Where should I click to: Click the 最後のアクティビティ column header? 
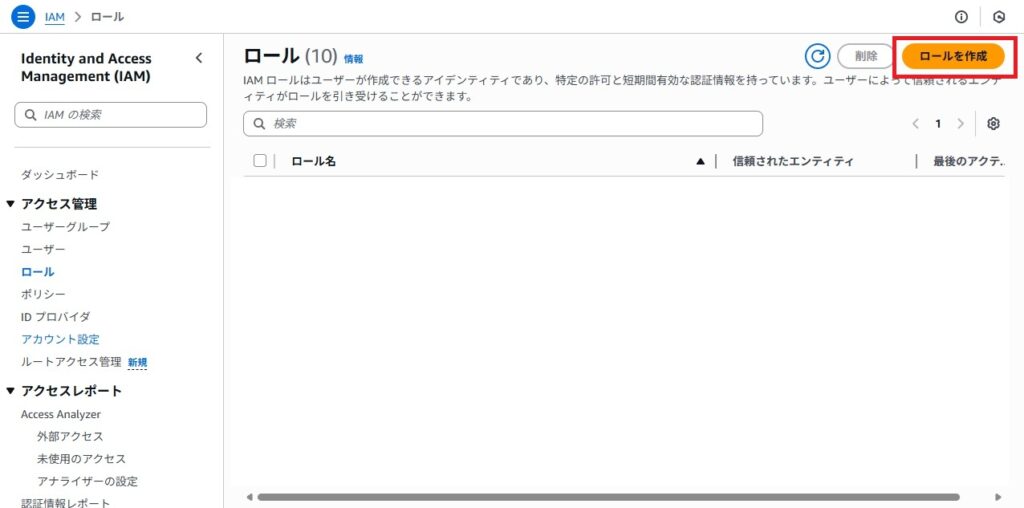(x=968, y=161)
